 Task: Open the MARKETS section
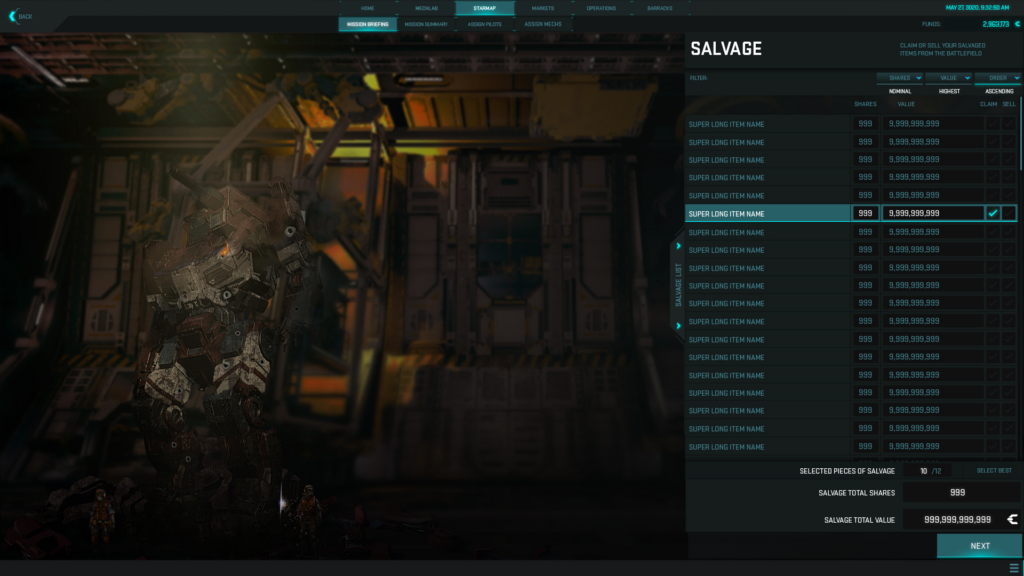[x=543, y=8]
